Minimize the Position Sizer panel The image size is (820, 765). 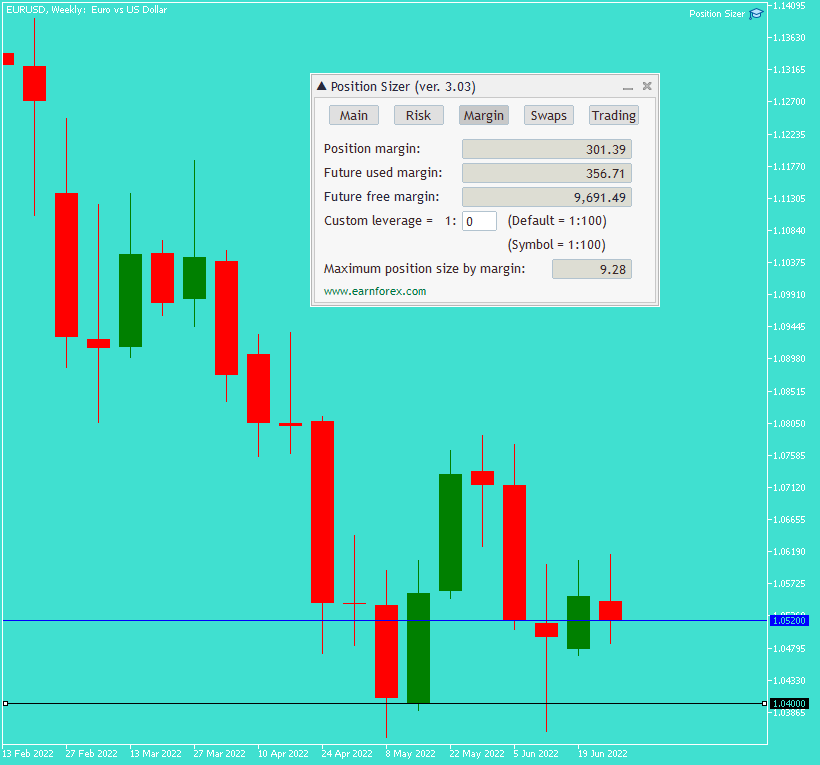point(628,86)
